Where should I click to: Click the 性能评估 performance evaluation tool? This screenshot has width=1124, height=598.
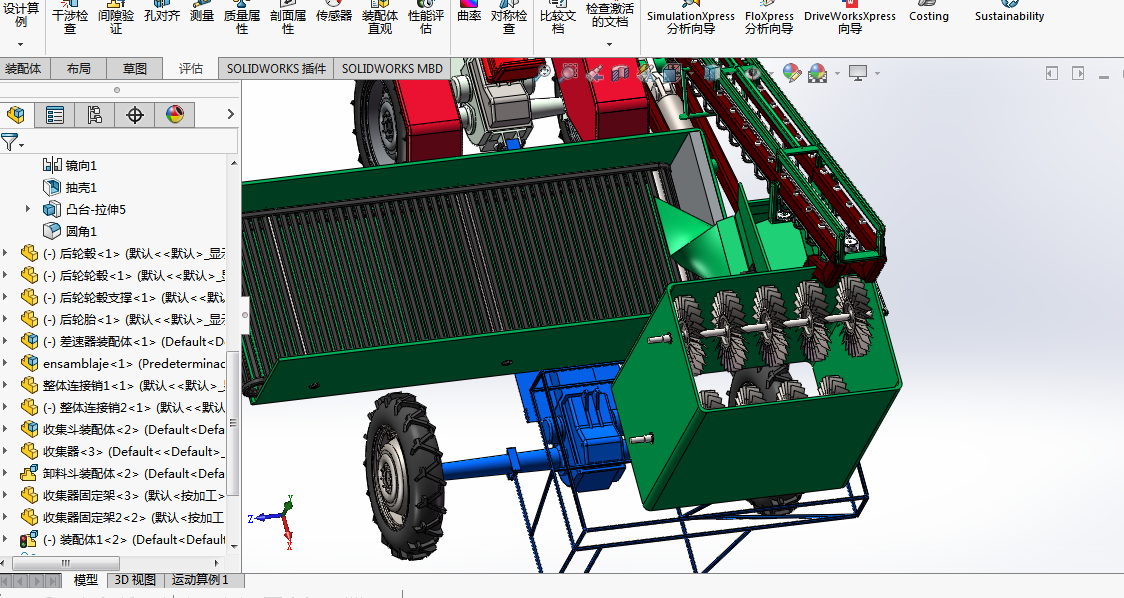(426, 19)
